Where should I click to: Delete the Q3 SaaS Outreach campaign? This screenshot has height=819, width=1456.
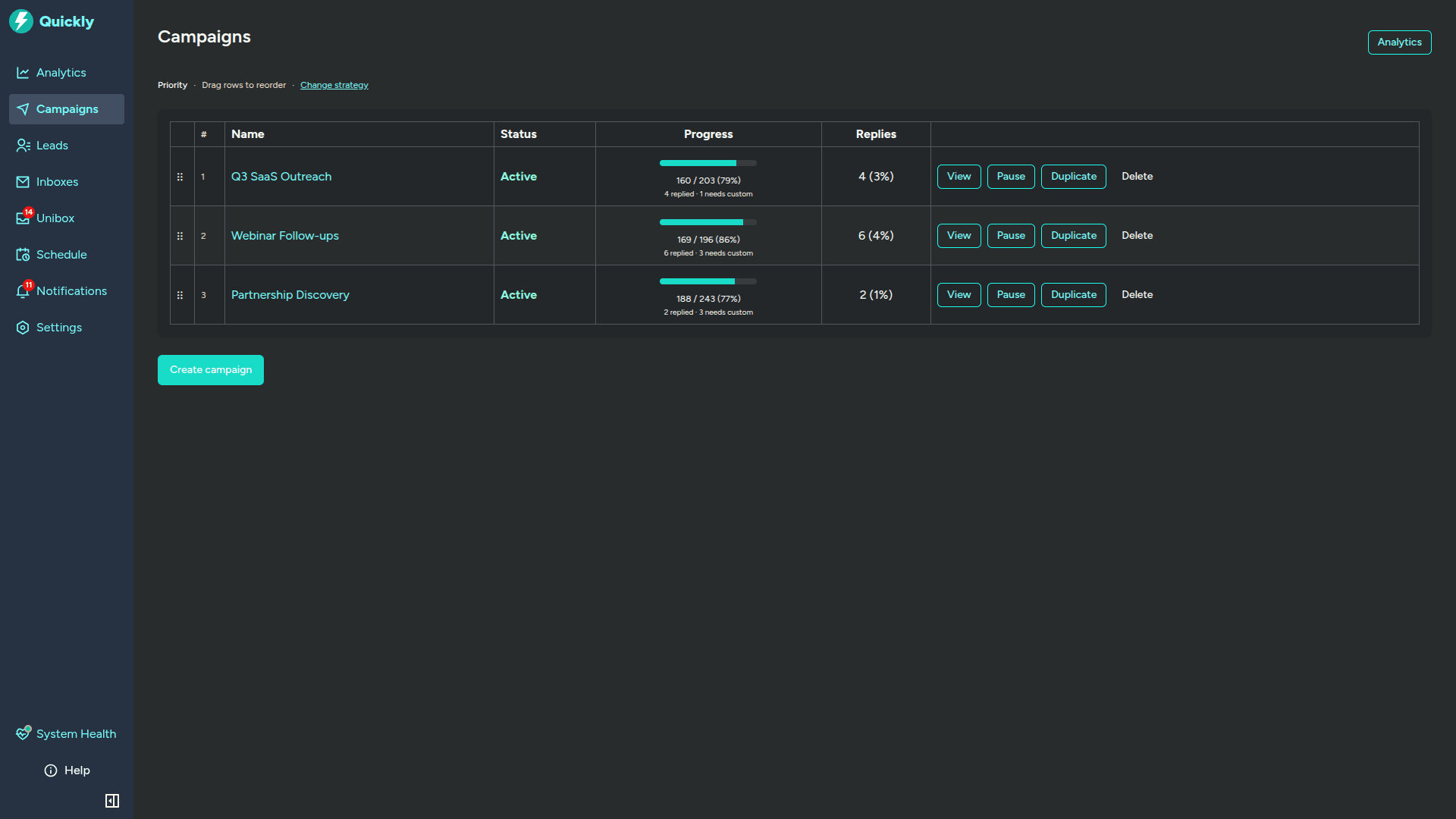1137,177
